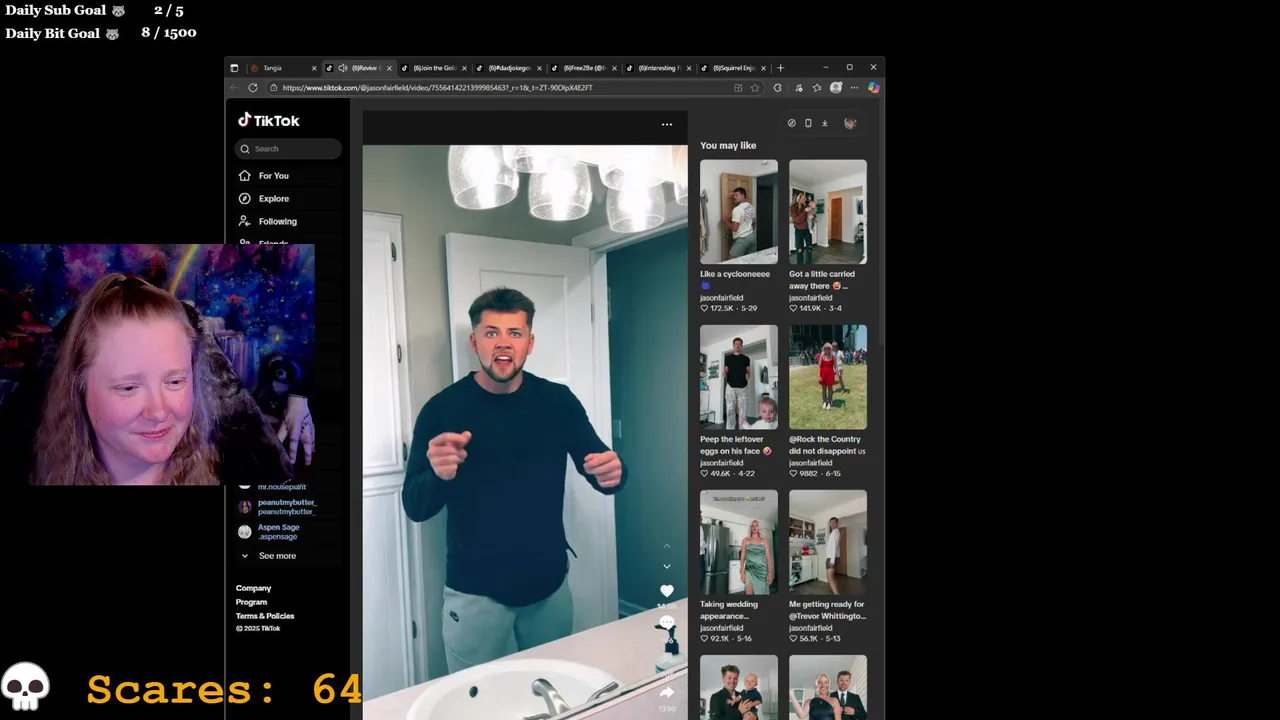Open the Edge favorites list icon

click(x=816, y=88)
